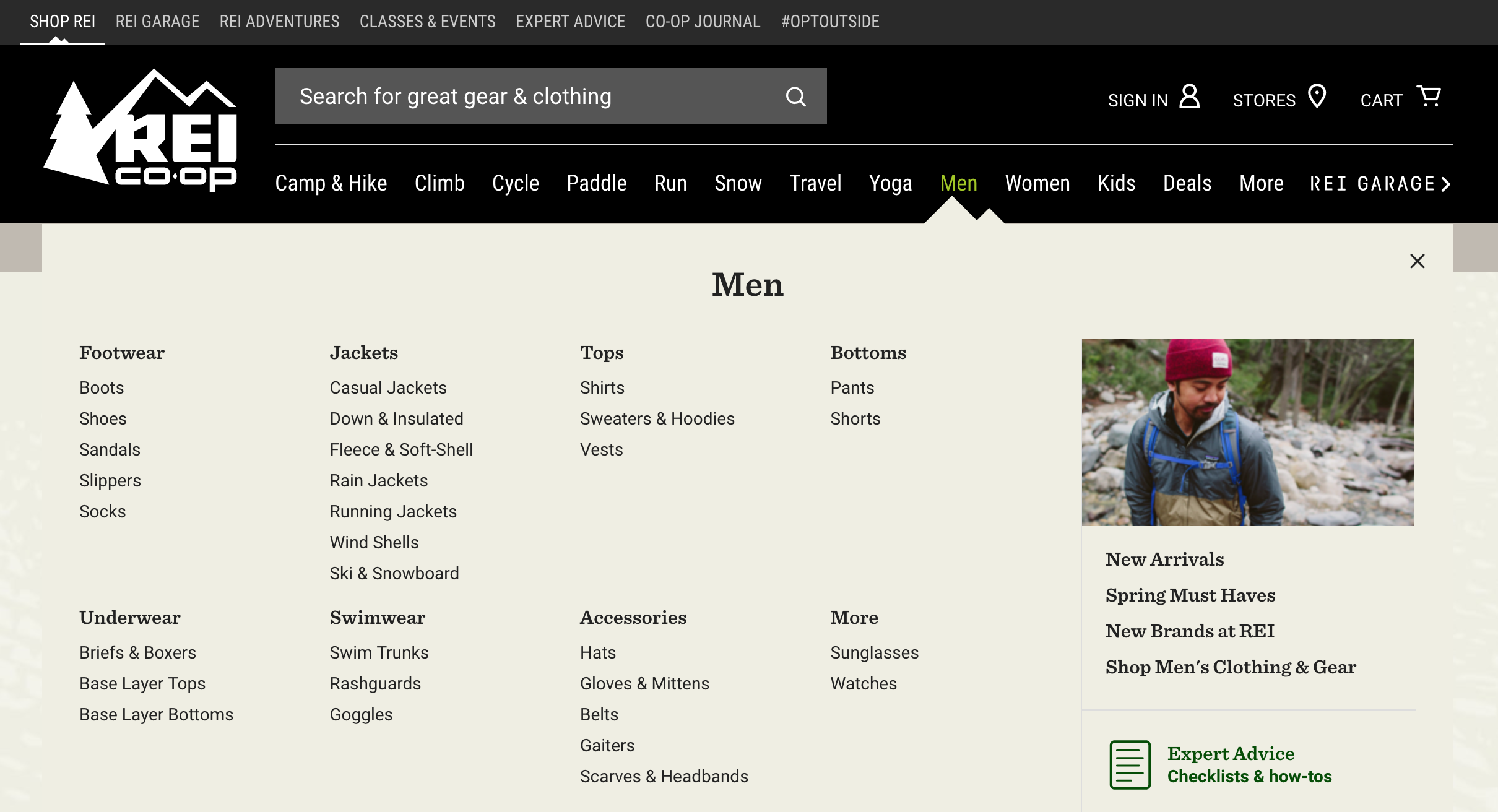
Task: Select Hats under Accessories
Action: tap(598, 653)
